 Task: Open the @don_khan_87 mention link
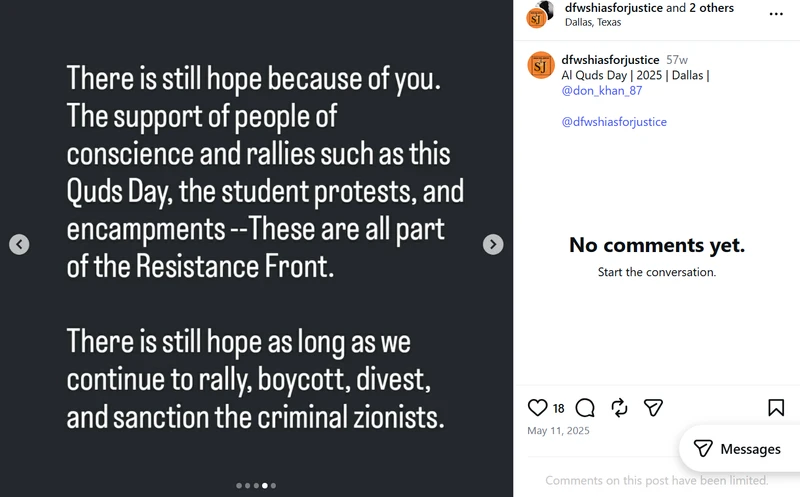(x=602, y=91)
